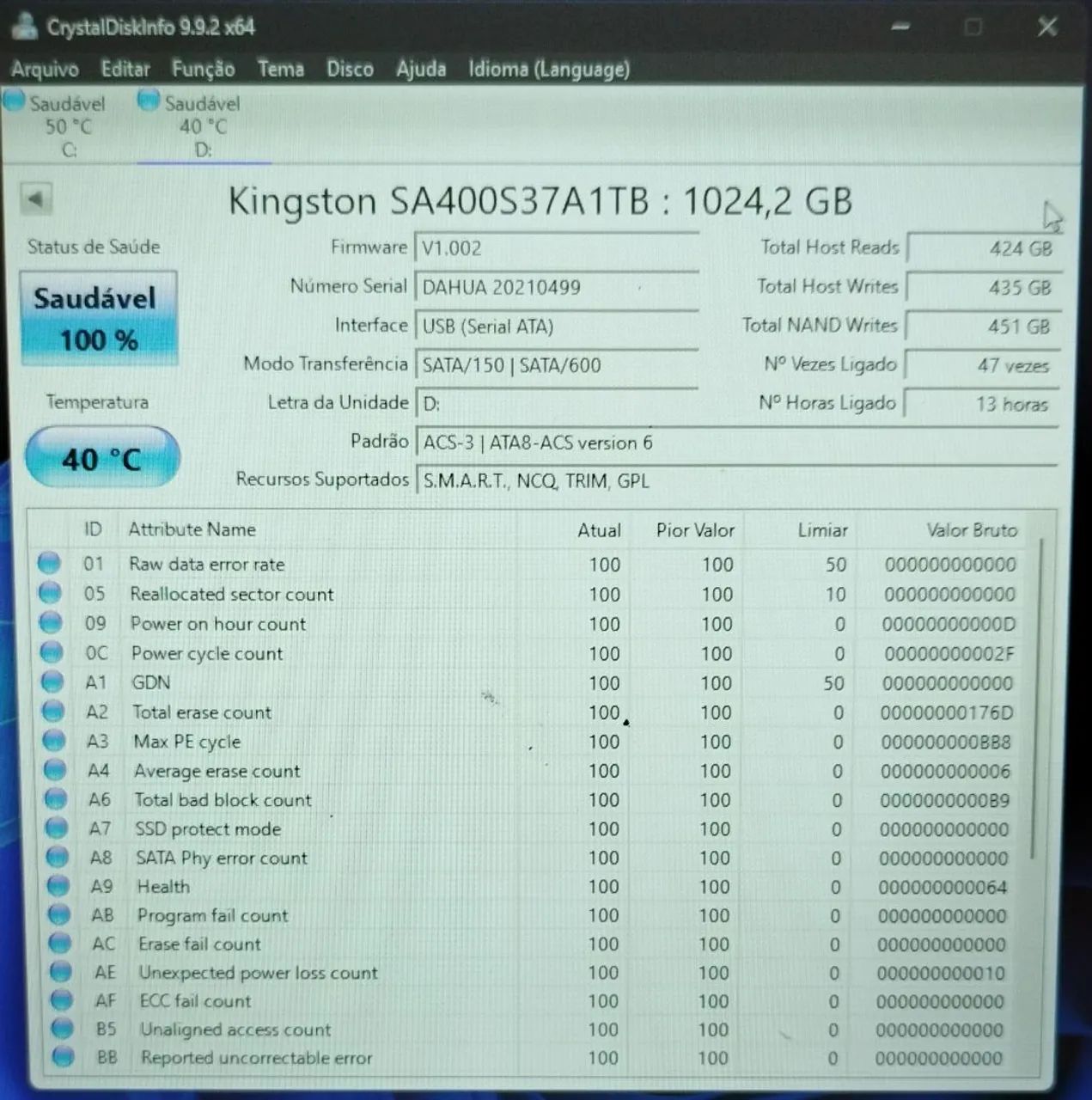Click the serial number field DAHUA 20210499
Image resolution: width=1092 pixels, height=1100 pixels.
(556, 287)
